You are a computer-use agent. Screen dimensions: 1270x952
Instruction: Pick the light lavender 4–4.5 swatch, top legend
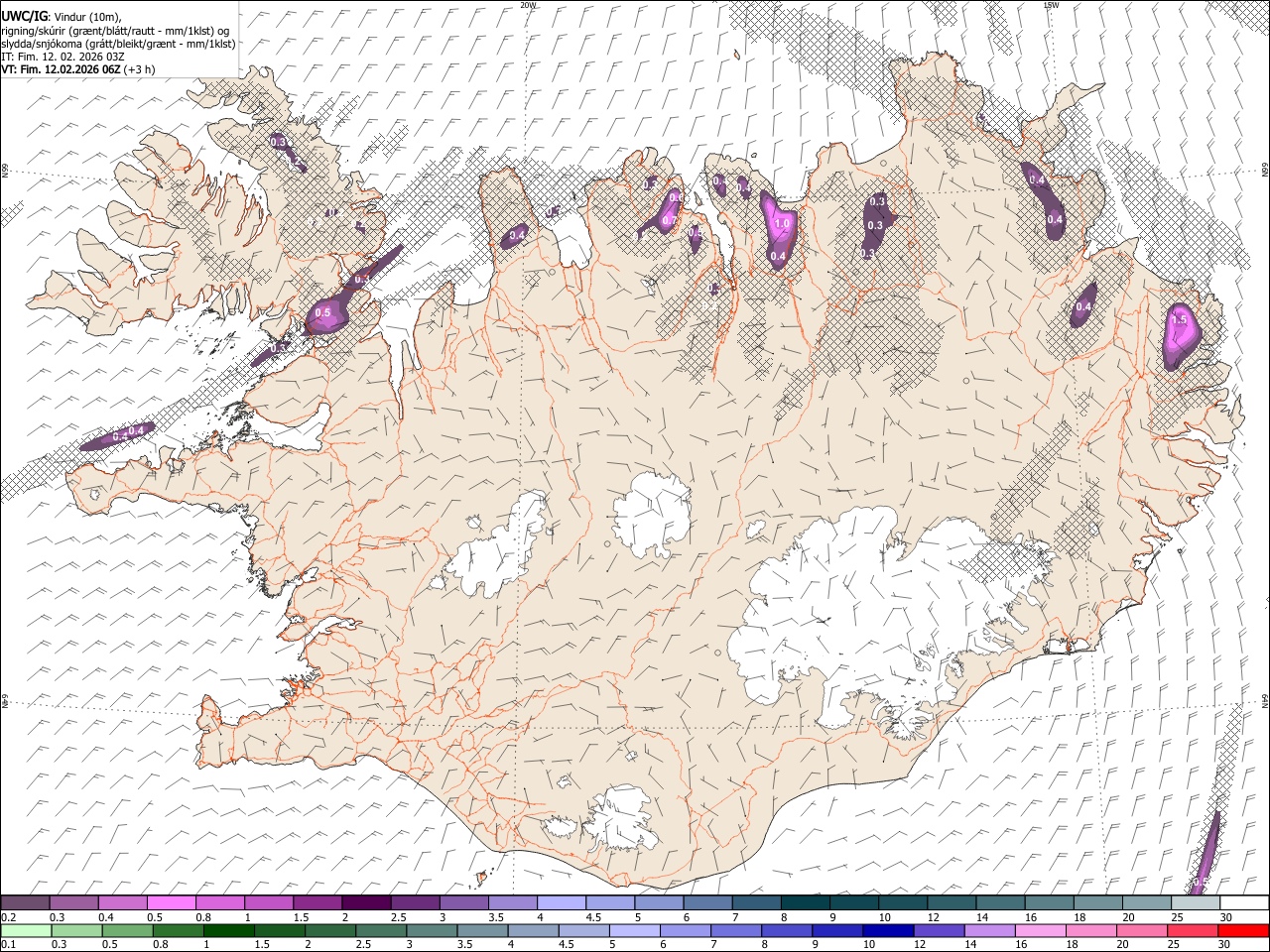(x=561, y=903)
